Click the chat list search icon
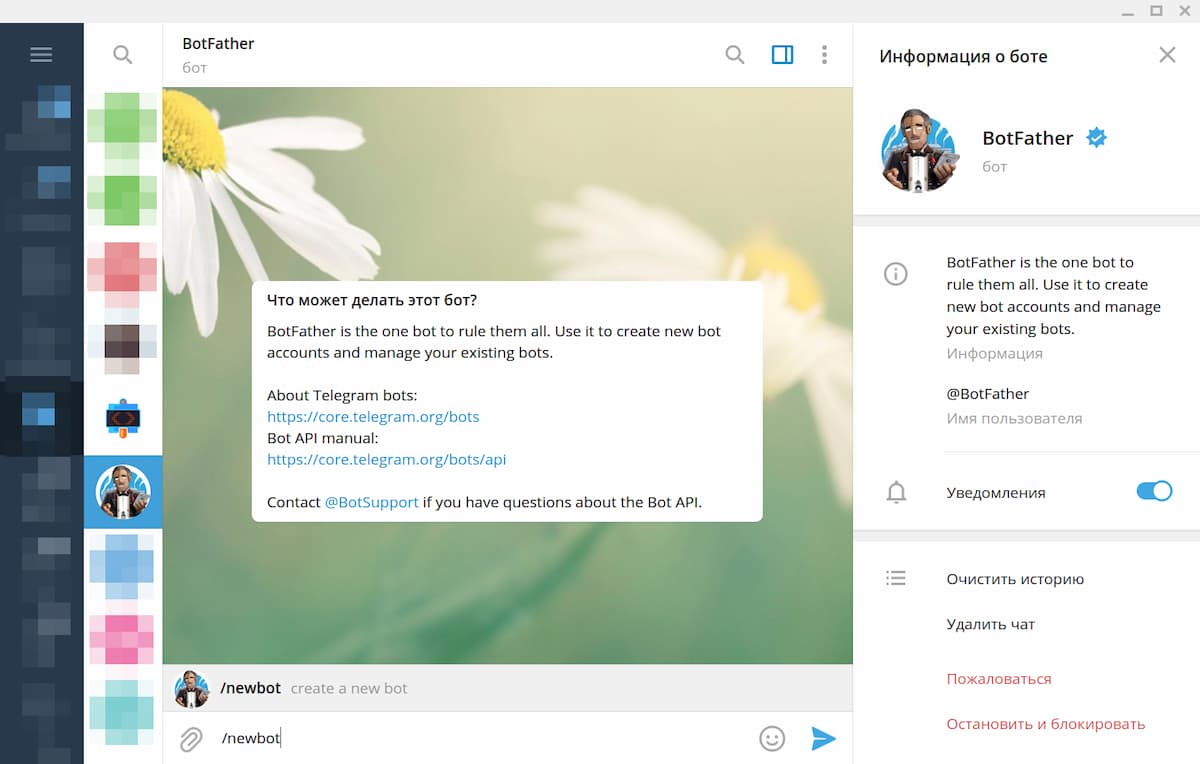Viewport: 1200px width, 764px height. (123, 55)
